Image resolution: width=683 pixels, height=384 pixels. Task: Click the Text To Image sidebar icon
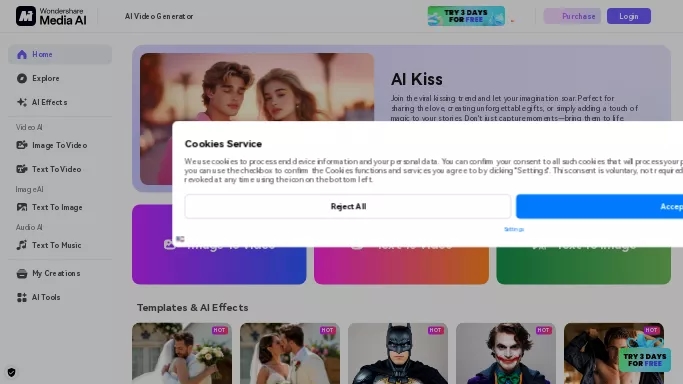[x=22, y=207]
